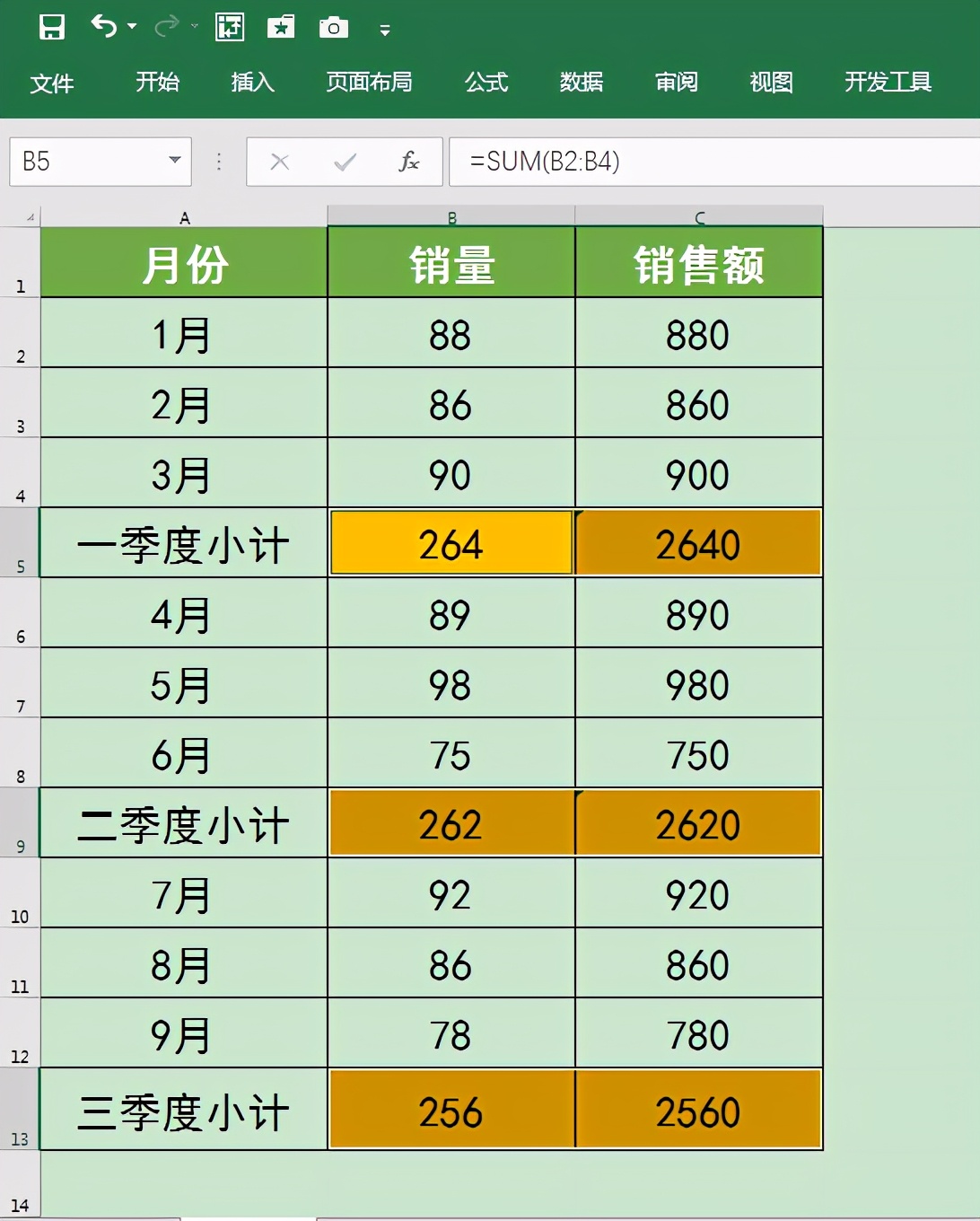Click the Cancel X formula button
980x1221 pixels.
click(x=280, y=162)
